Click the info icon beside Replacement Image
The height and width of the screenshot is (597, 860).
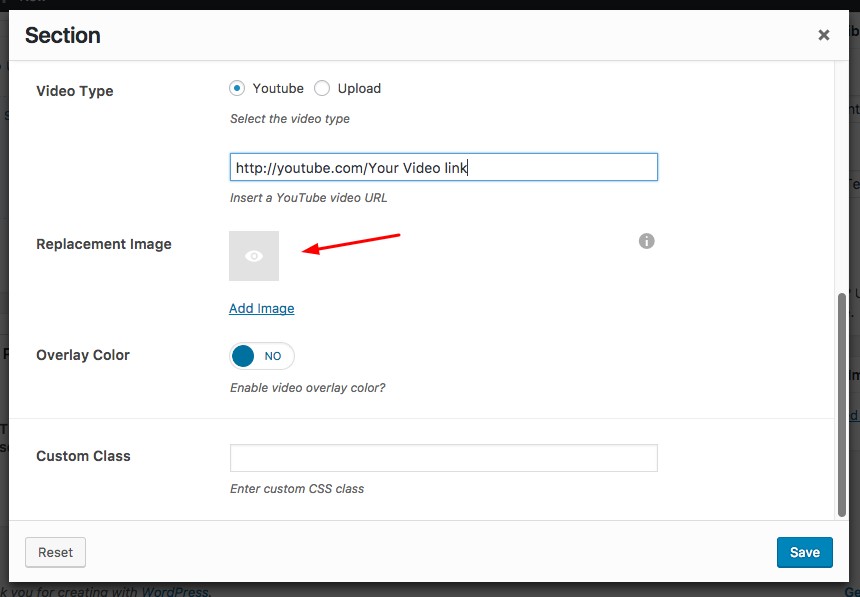[647, 241]
